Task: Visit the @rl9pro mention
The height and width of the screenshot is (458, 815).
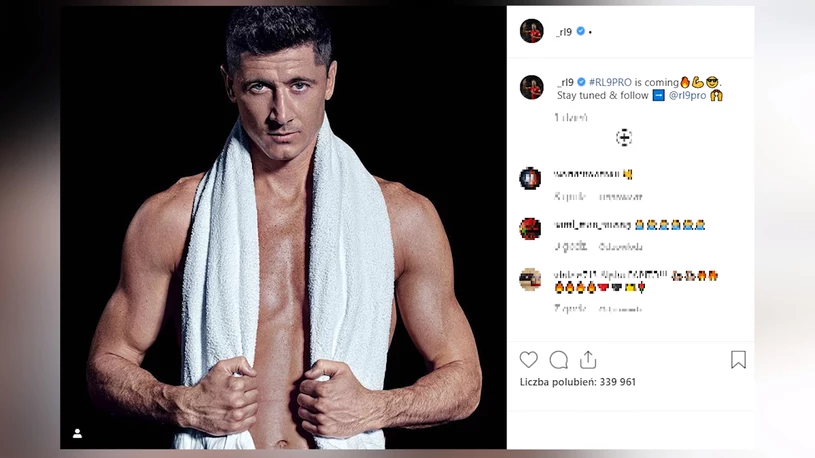Action: click(687, 95)
